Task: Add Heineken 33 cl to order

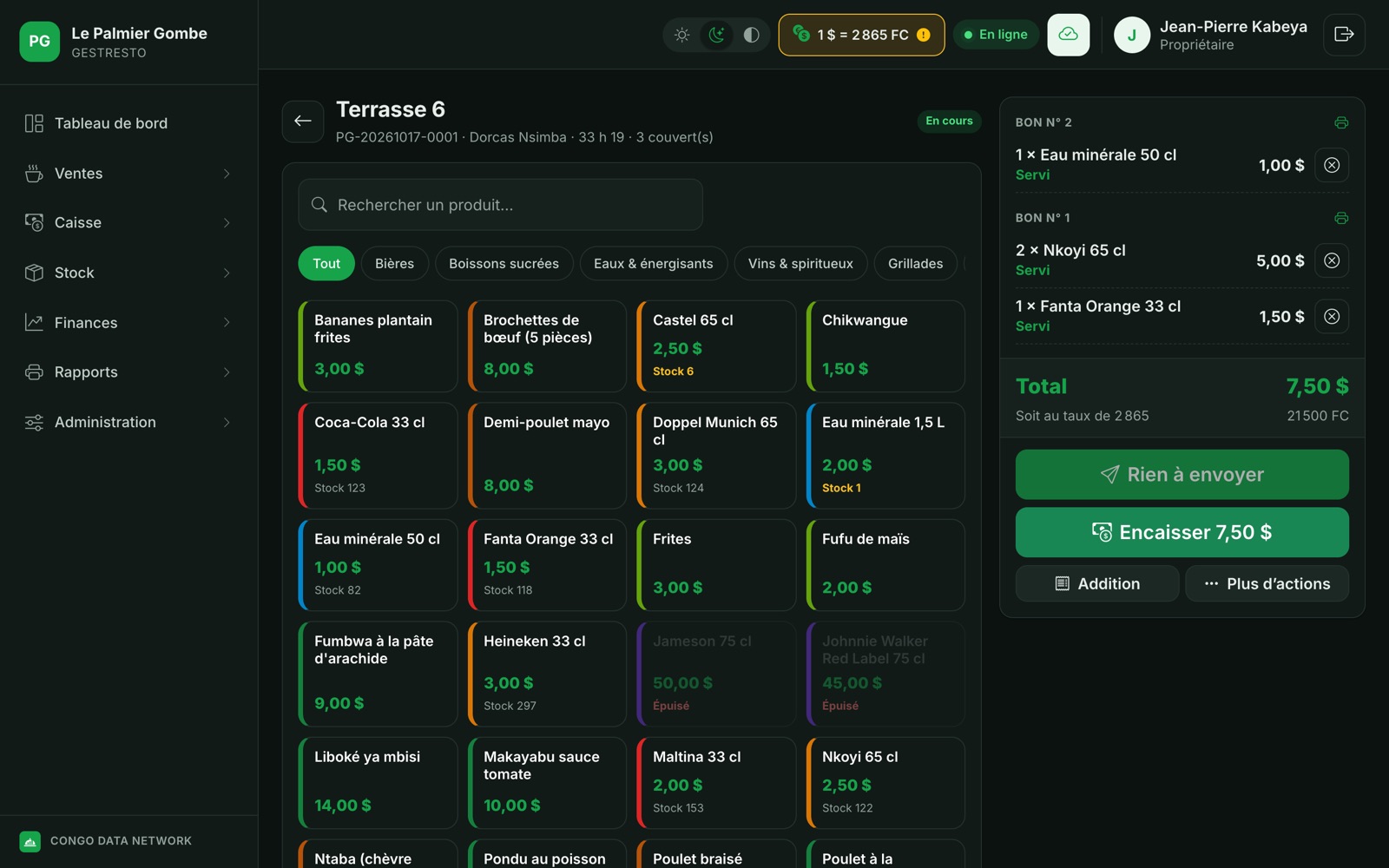Action: (x=547, y=674)
